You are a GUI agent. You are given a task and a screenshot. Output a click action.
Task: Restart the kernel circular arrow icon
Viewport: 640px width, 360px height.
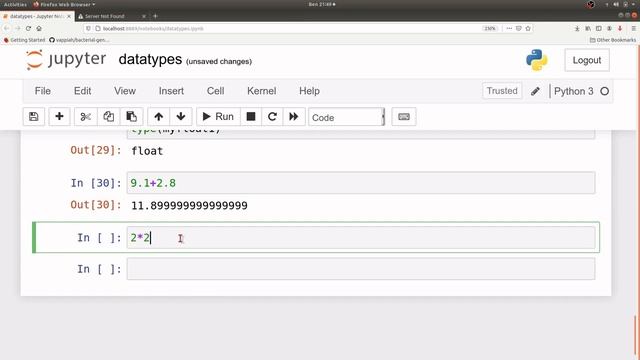[x=272, y=117]
